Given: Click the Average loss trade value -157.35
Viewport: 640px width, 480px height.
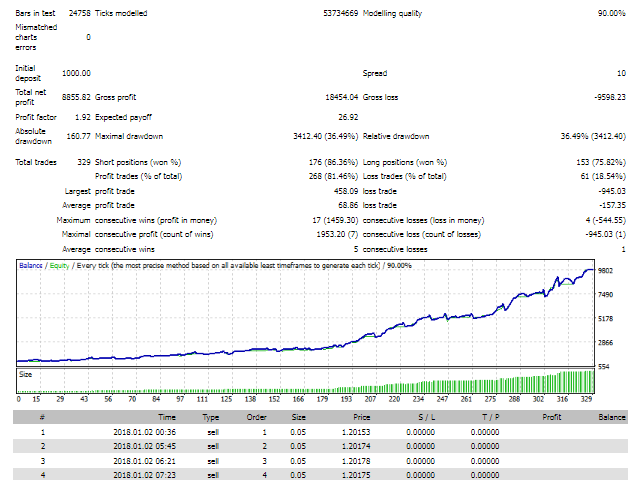Looking at the screenshot, I should coord(612,205).
